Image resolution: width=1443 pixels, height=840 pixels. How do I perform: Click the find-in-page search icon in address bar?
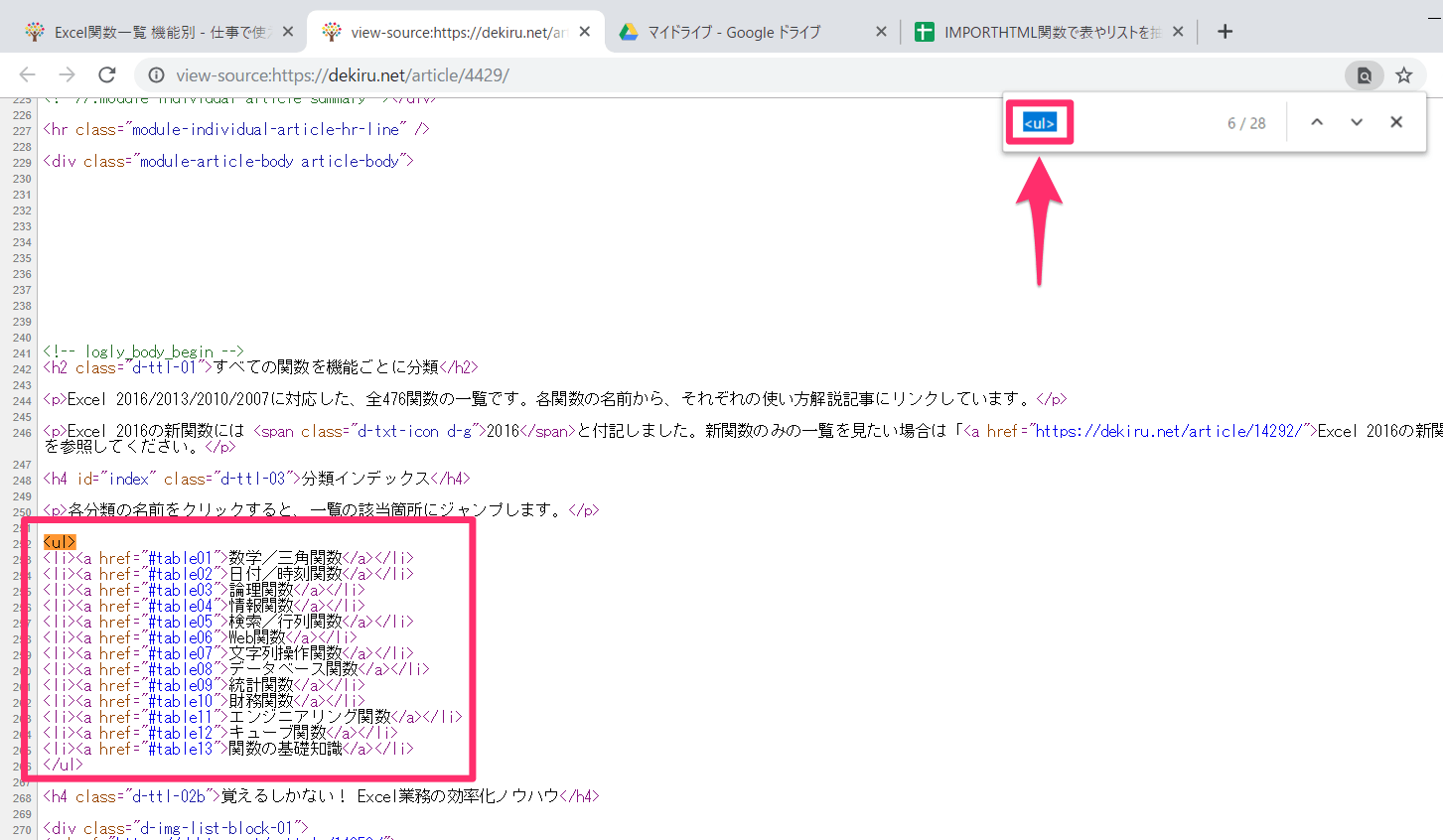pos(1365,75)
